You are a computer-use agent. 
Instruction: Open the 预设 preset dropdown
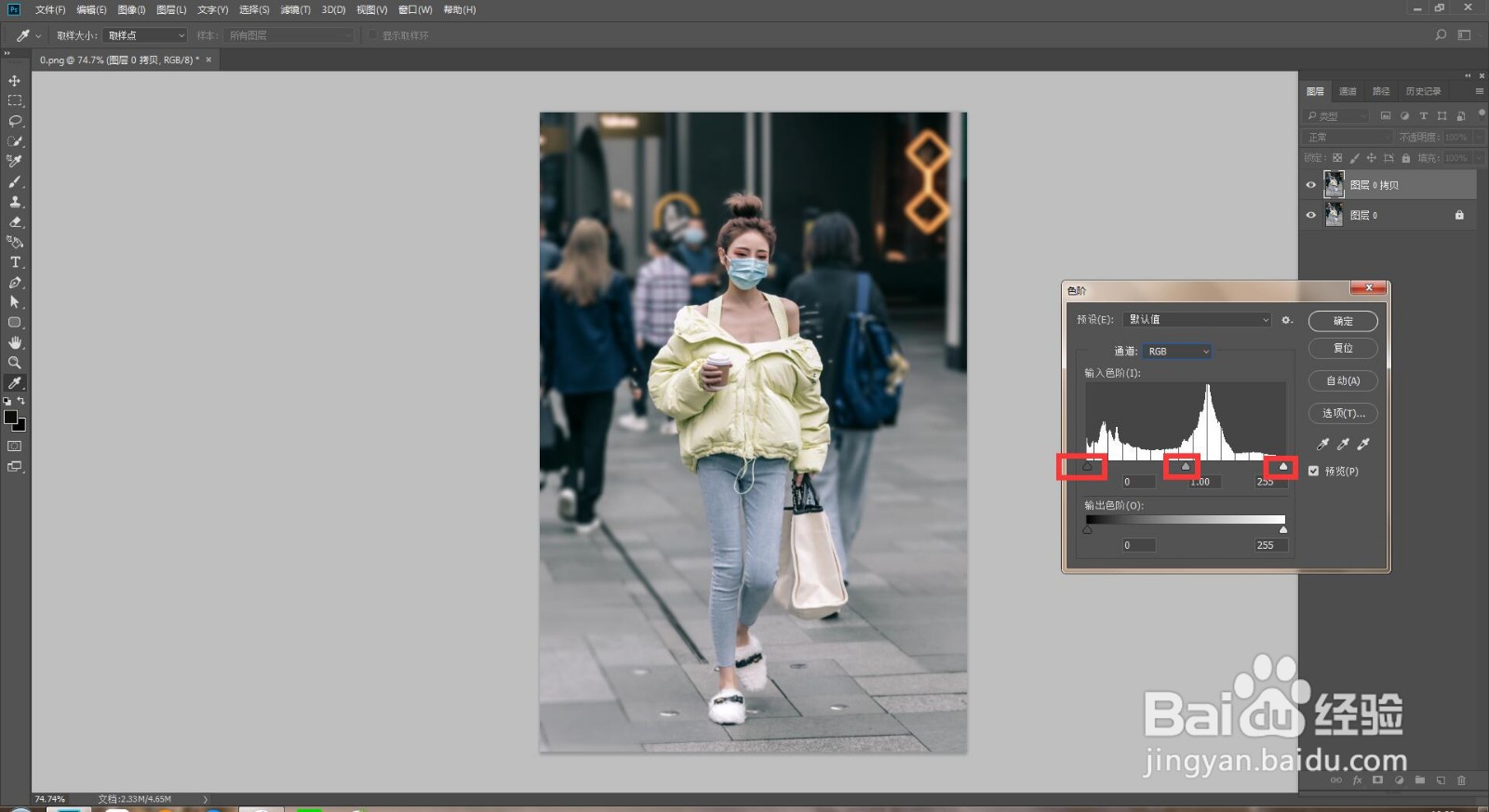(x=1197, y=320)
